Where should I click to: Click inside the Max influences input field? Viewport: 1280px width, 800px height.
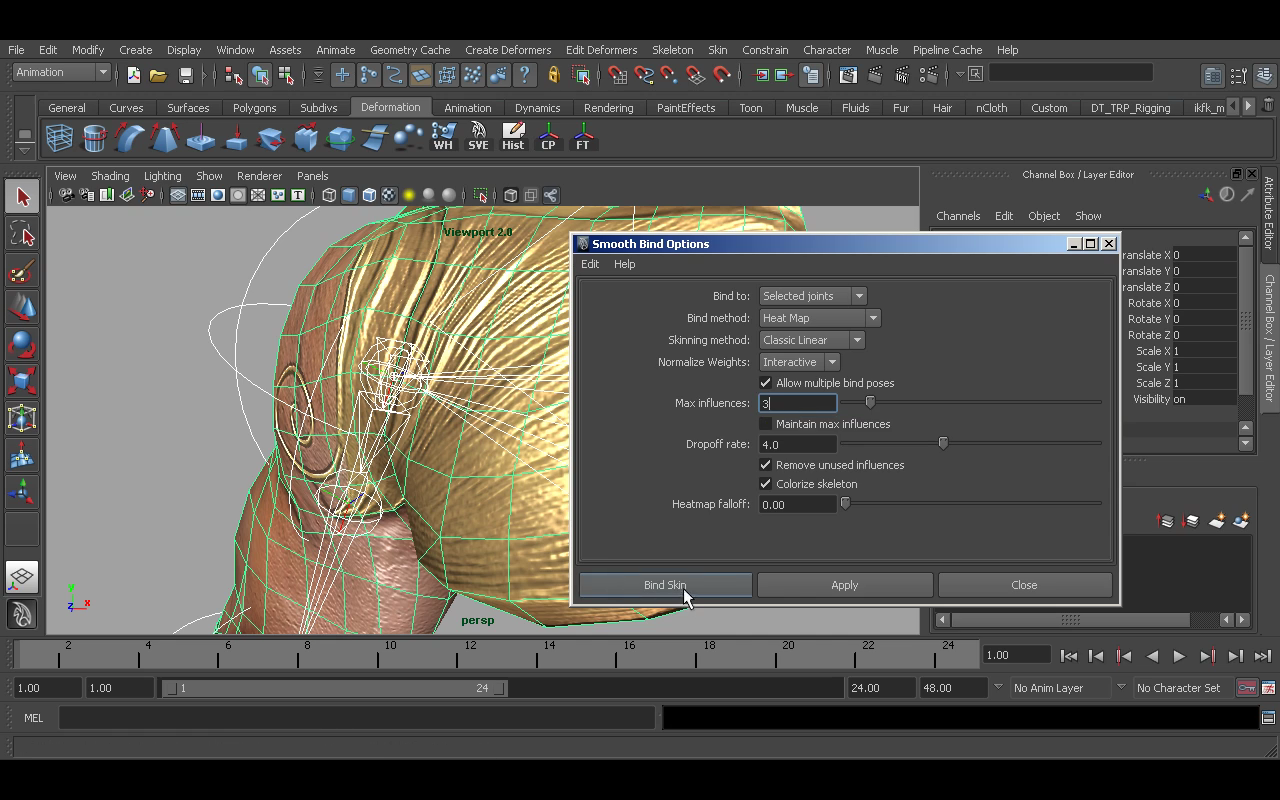click(x=797, y=402)
